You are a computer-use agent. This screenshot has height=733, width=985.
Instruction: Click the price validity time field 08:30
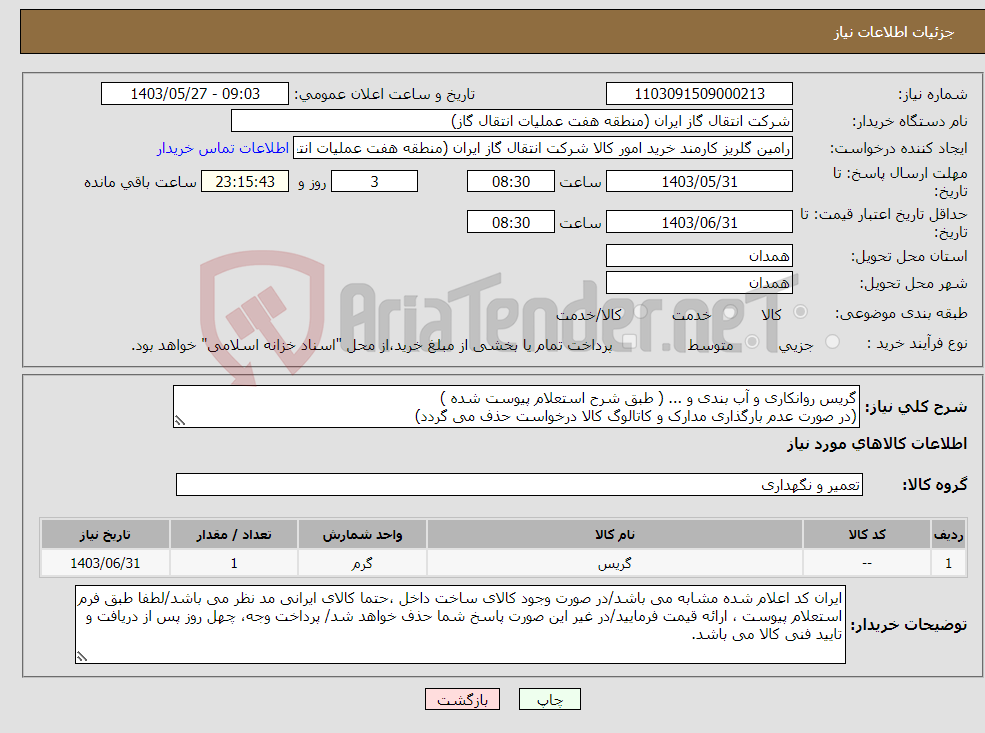click(x=511, y=222)
